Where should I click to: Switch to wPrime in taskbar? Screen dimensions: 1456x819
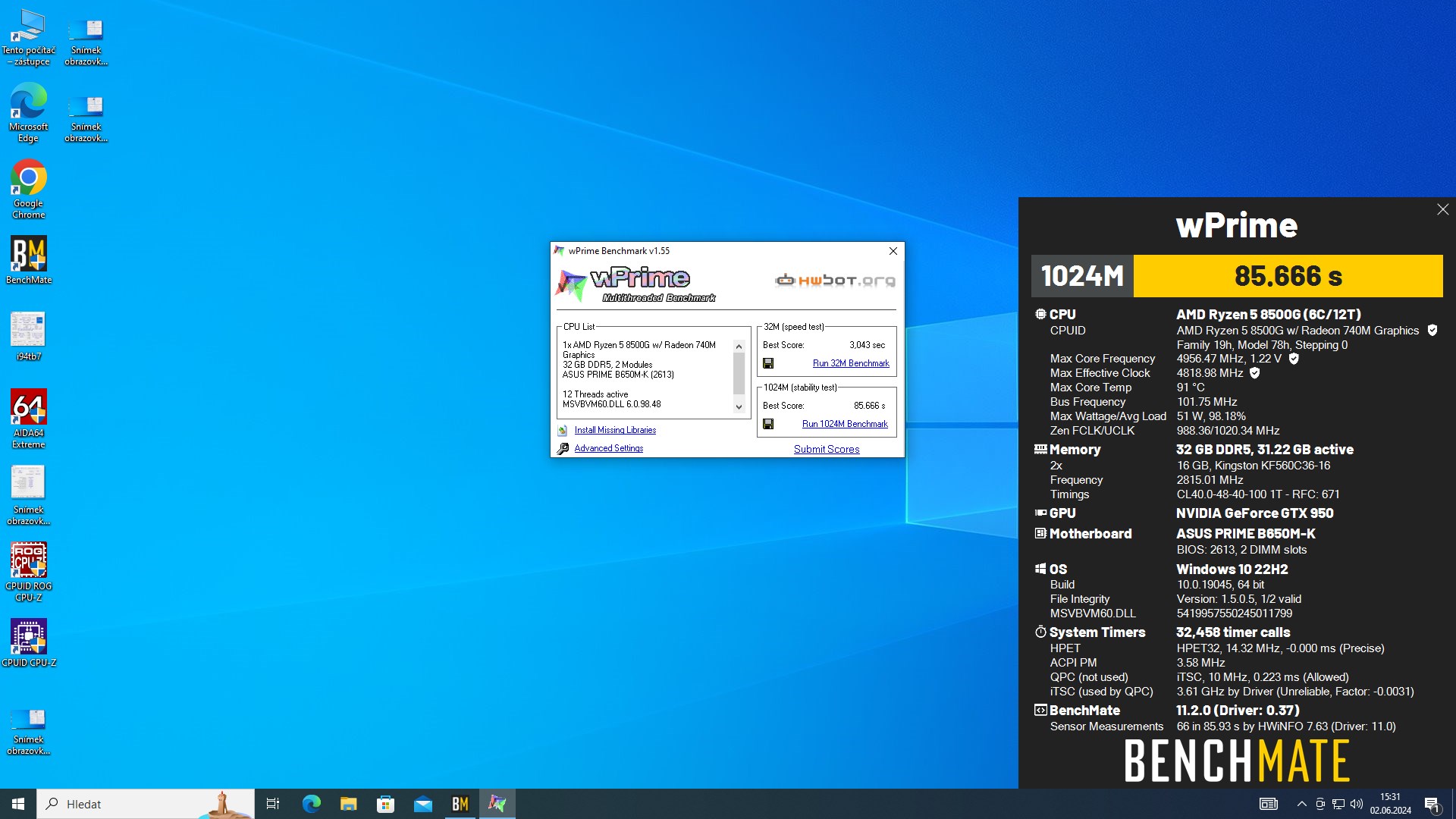[x=497, y=804]
